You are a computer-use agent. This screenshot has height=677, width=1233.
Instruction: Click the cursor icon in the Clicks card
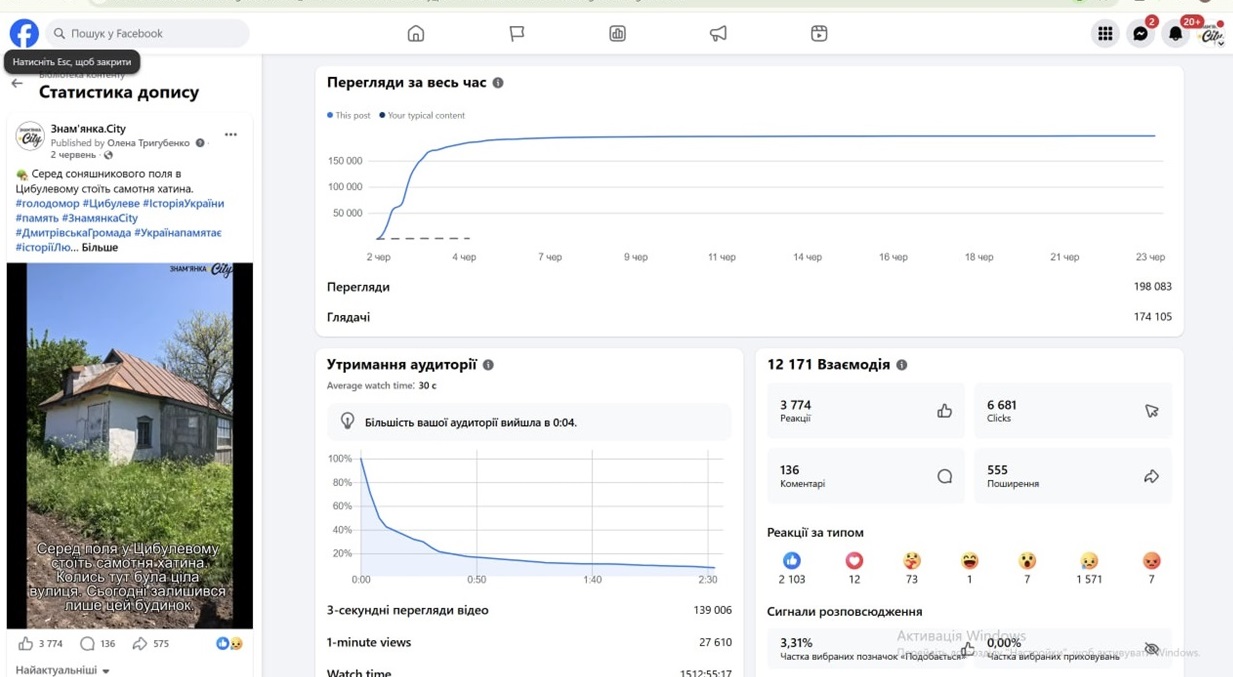tap(1152, 411)
